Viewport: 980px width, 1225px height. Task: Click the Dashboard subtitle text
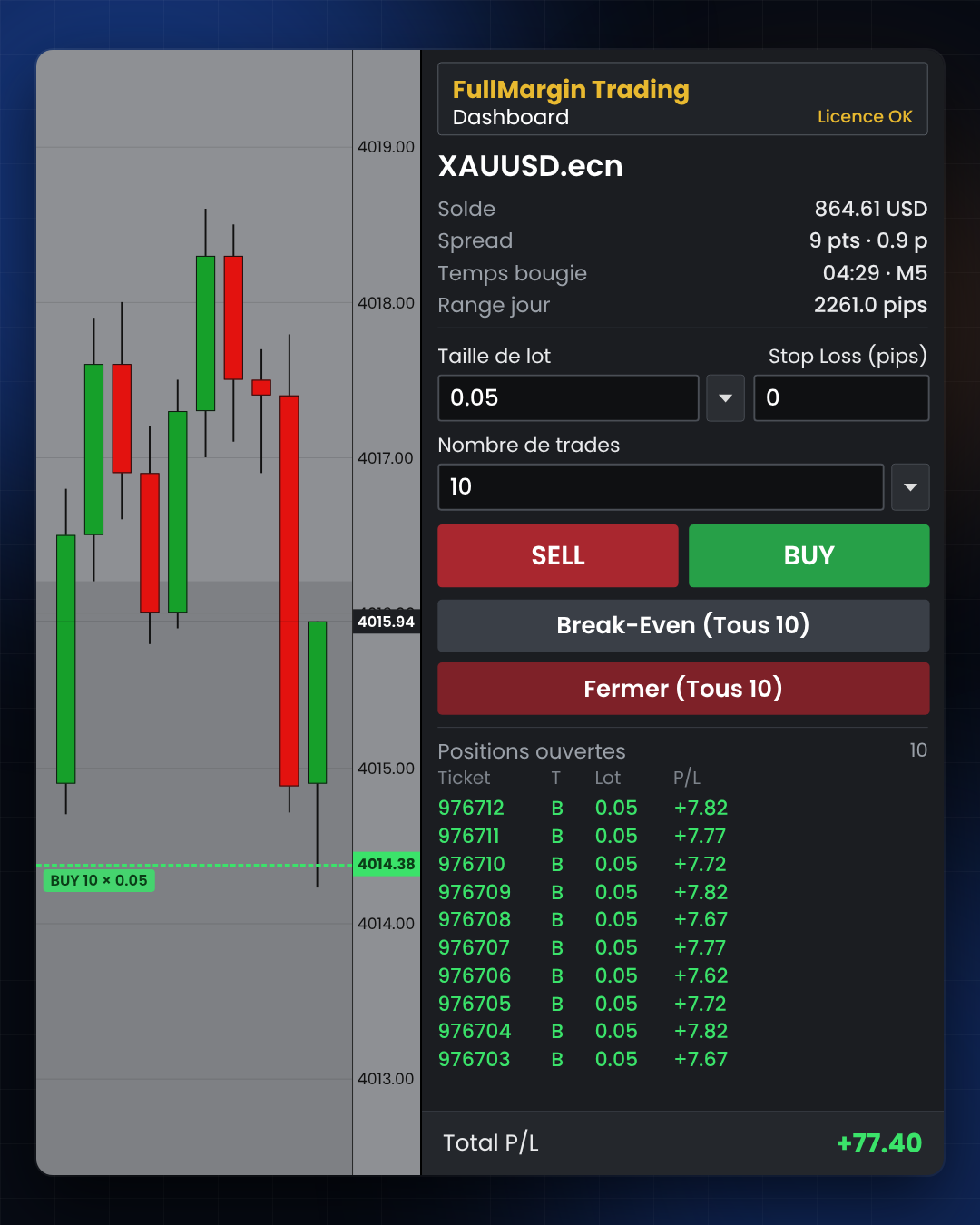pos(511,117)
